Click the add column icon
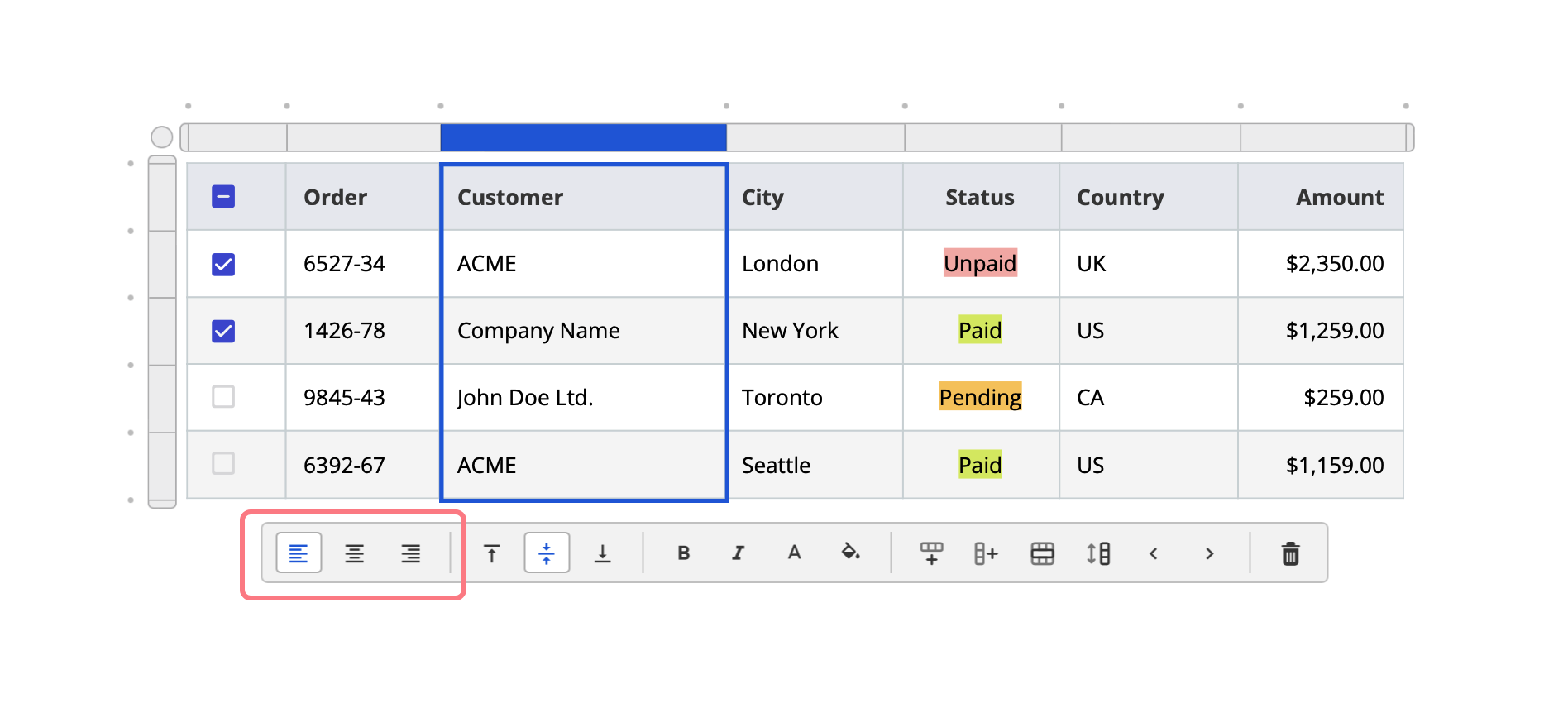This screenshot has width=1568, height=708. 987,553
